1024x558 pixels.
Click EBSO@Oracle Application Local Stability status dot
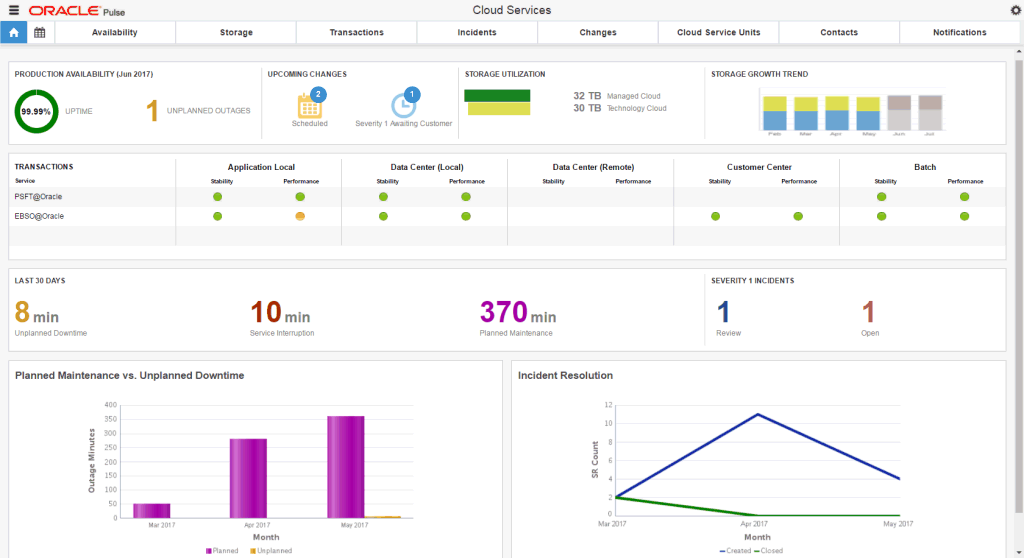click(x=217, y=216)
